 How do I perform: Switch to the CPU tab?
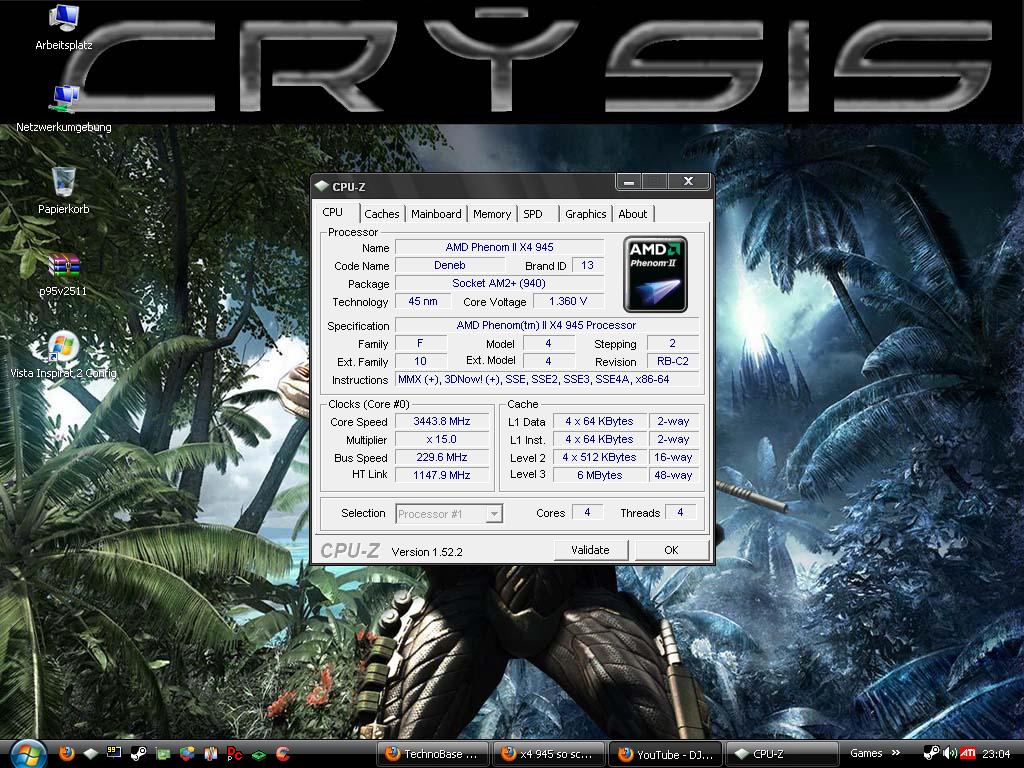pos(332,212)
